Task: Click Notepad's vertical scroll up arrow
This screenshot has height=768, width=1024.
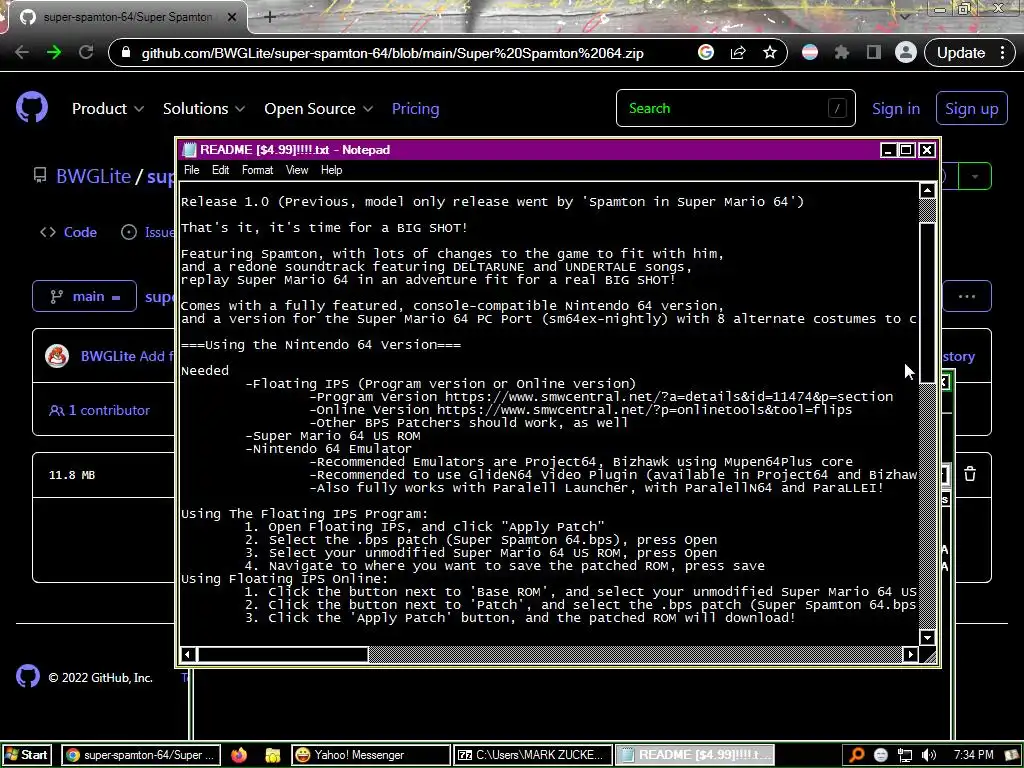Action: coord(927,190)
